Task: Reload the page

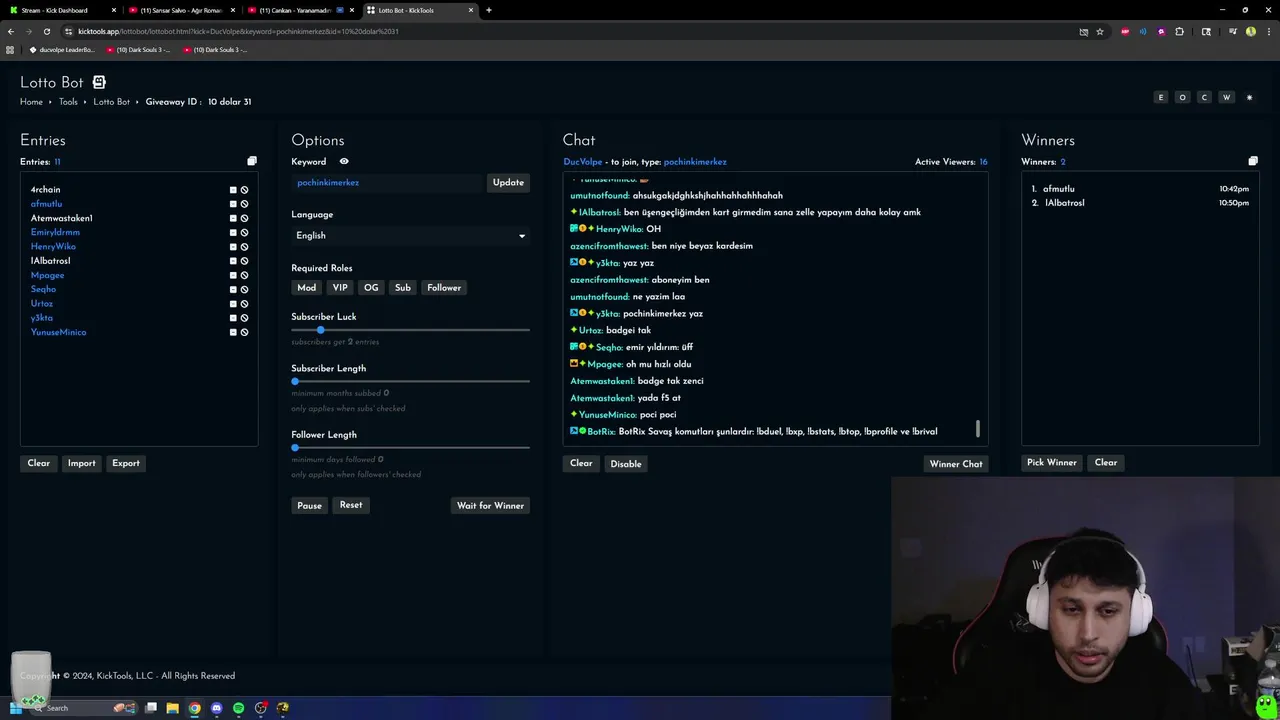Action: pos(46,31)
